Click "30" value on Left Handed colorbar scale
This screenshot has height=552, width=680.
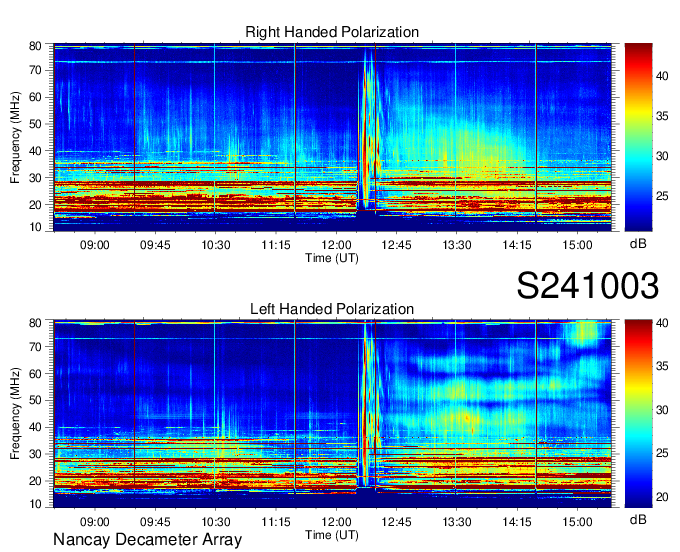tap(662, 410)
